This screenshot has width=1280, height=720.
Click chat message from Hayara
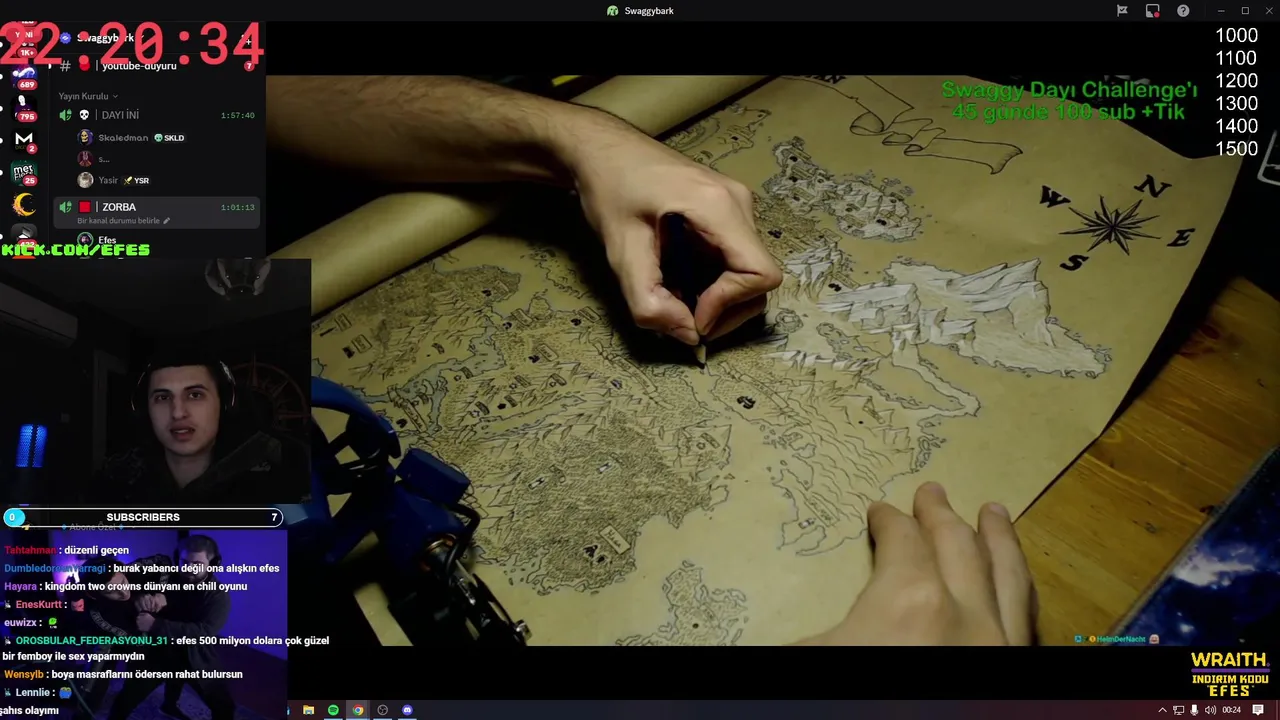(125, 586)
